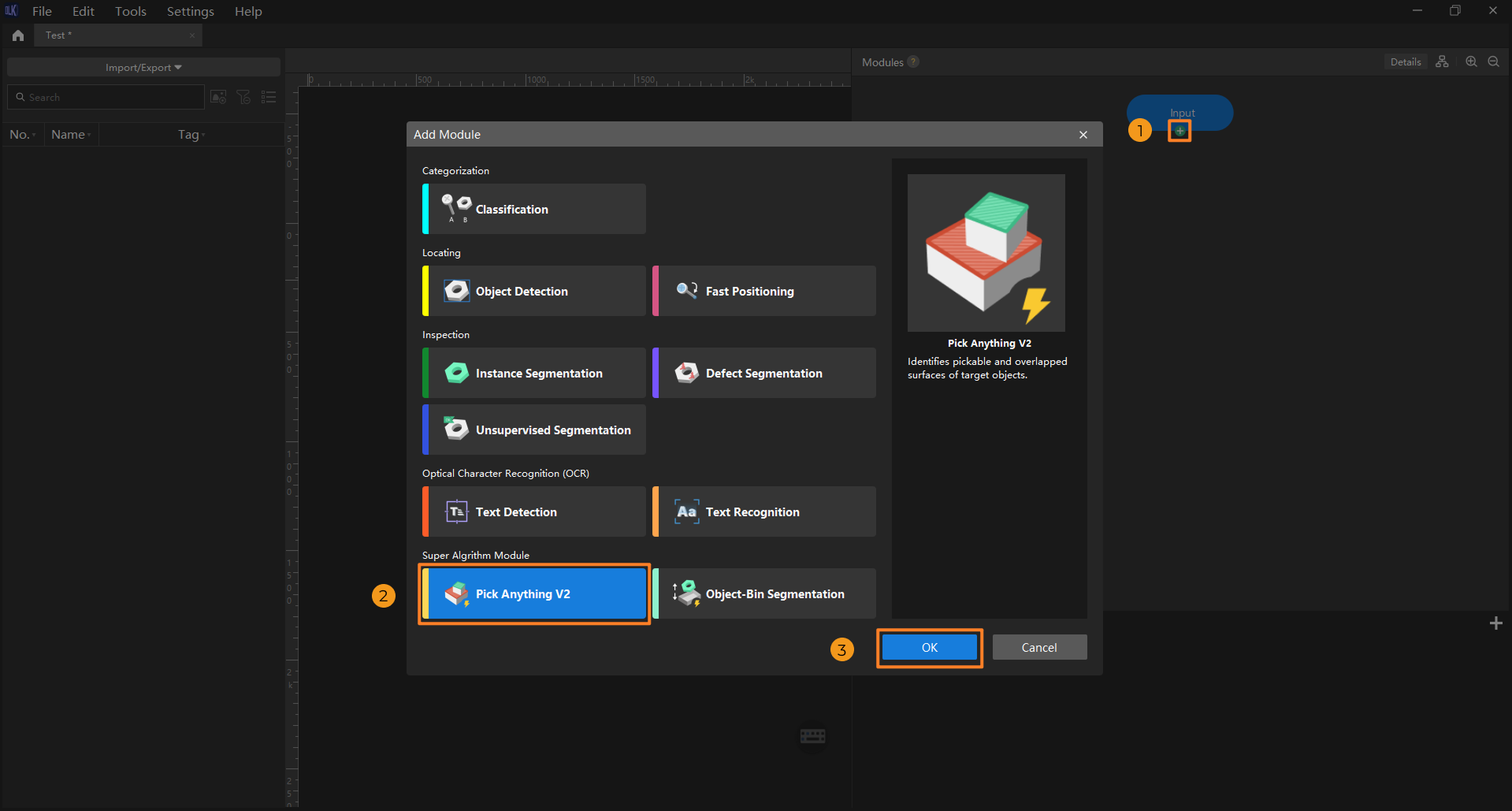Click the Modules panel title

pyautogui.click(x=882, y=62)
